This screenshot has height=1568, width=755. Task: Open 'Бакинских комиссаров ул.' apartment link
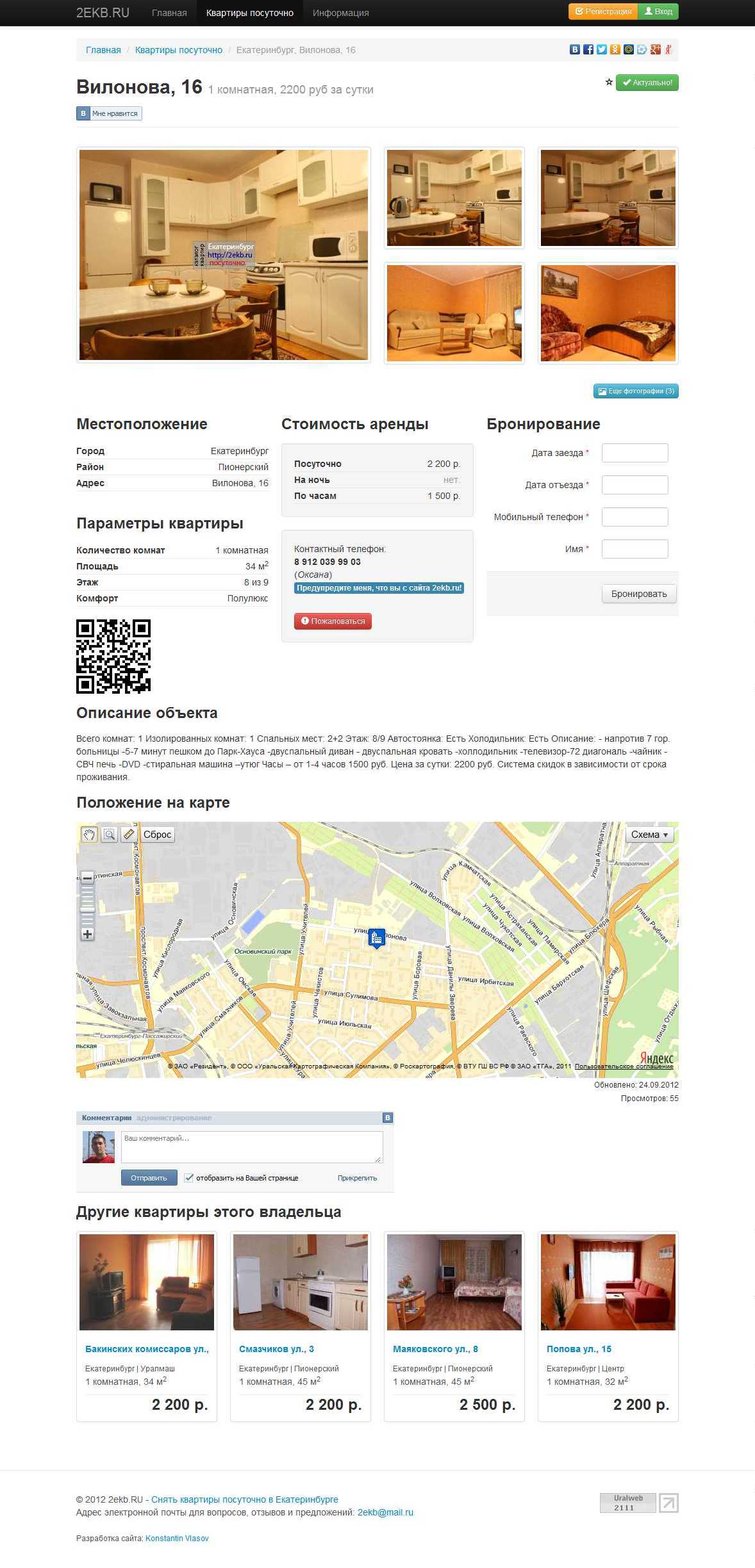pyautogui.click(x=147, y=1349)
